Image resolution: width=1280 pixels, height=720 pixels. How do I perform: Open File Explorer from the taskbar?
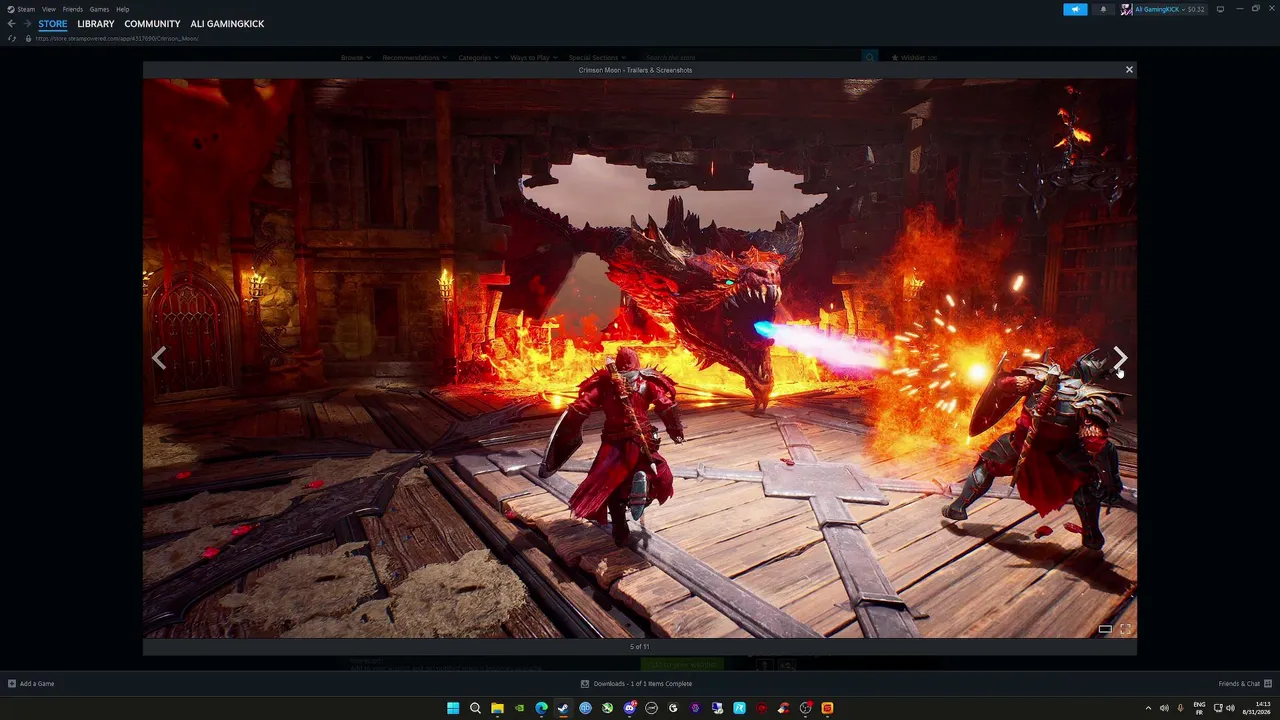[x=497, y=708]
